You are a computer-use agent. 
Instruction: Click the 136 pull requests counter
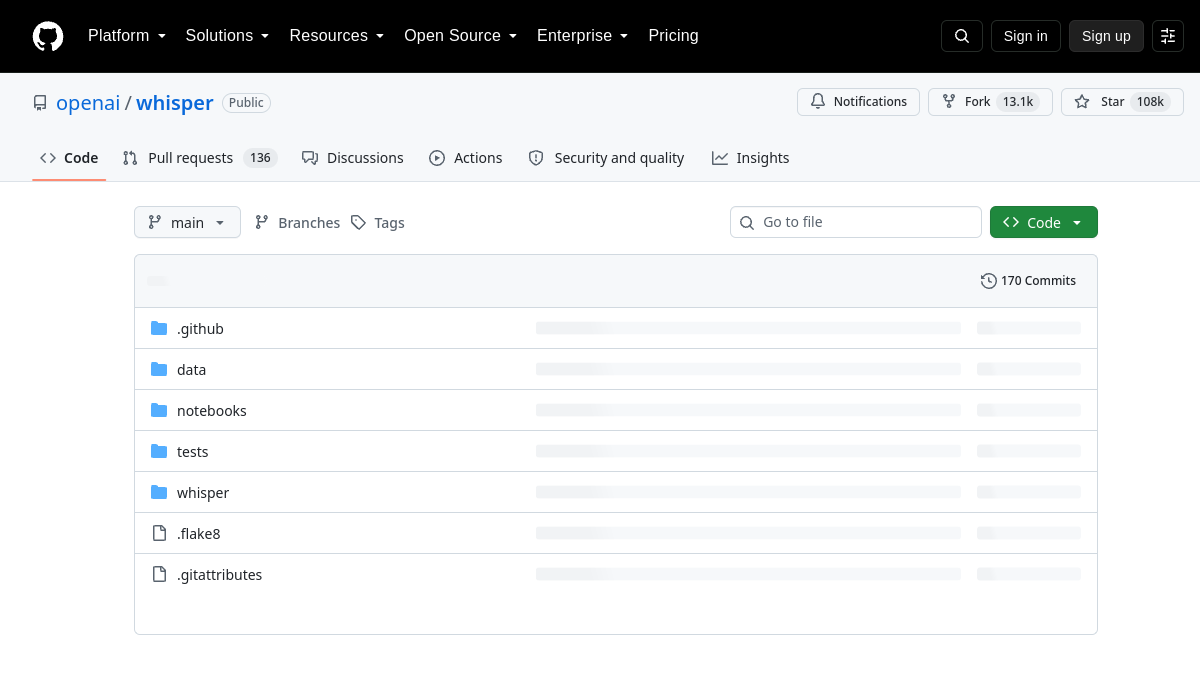tap(260, 158)
